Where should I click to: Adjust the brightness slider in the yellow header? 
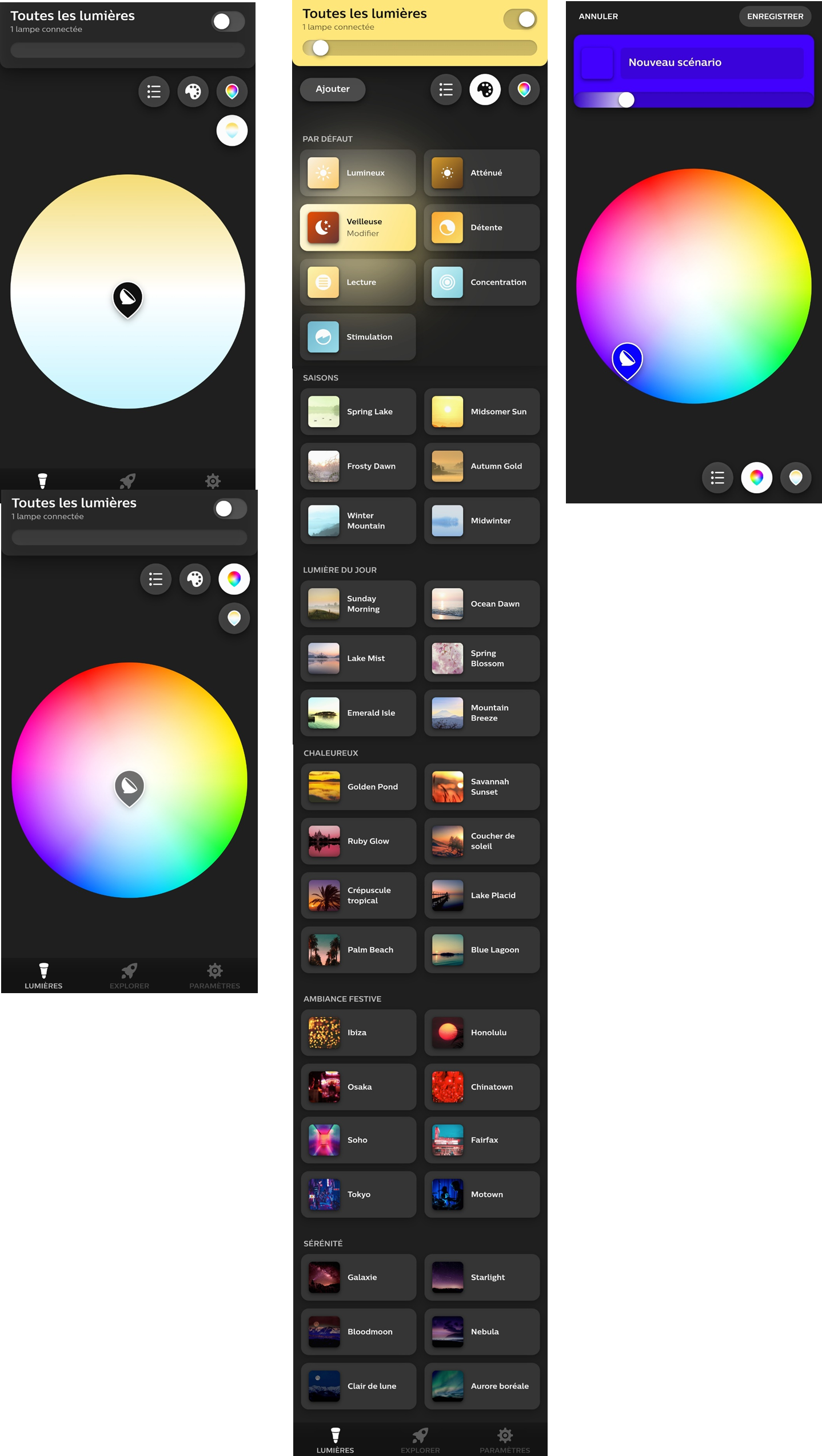coord(420,48)
